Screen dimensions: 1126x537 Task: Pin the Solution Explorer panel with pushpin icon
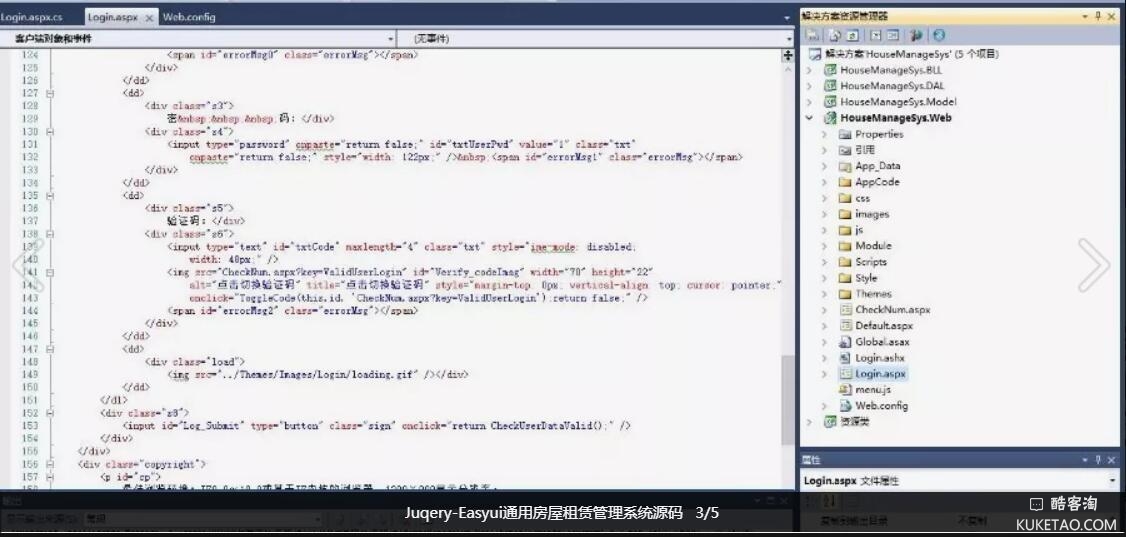pos(1098,16)
